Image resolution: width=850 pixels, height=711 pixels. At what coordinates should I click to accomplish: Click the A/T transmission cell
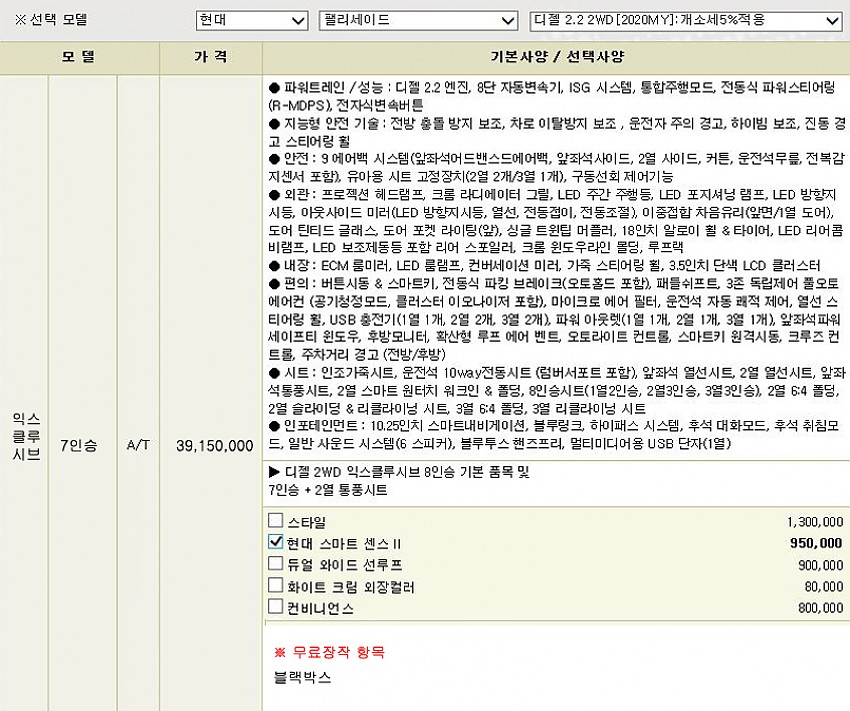point(137,446)
